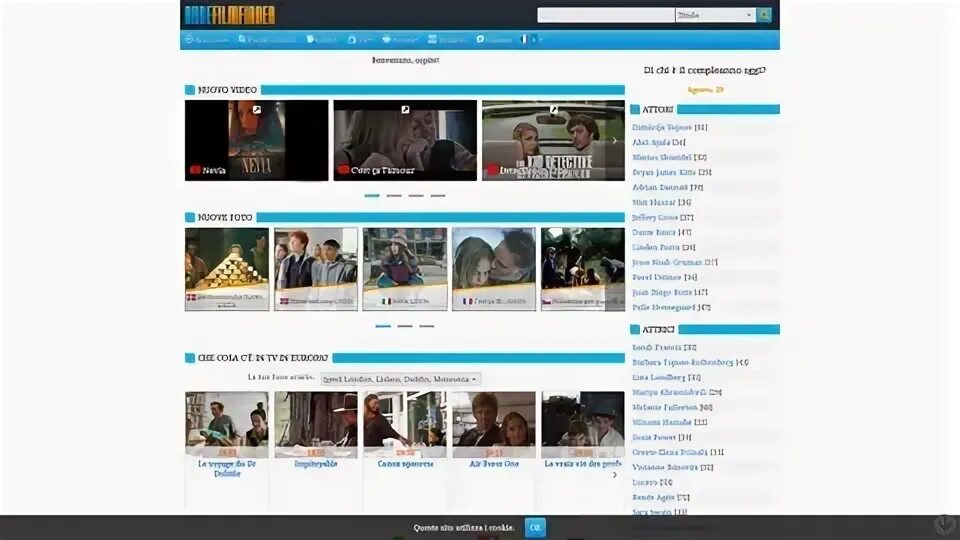Open the time zone dropdown in TV section

[x=400, y=379]
